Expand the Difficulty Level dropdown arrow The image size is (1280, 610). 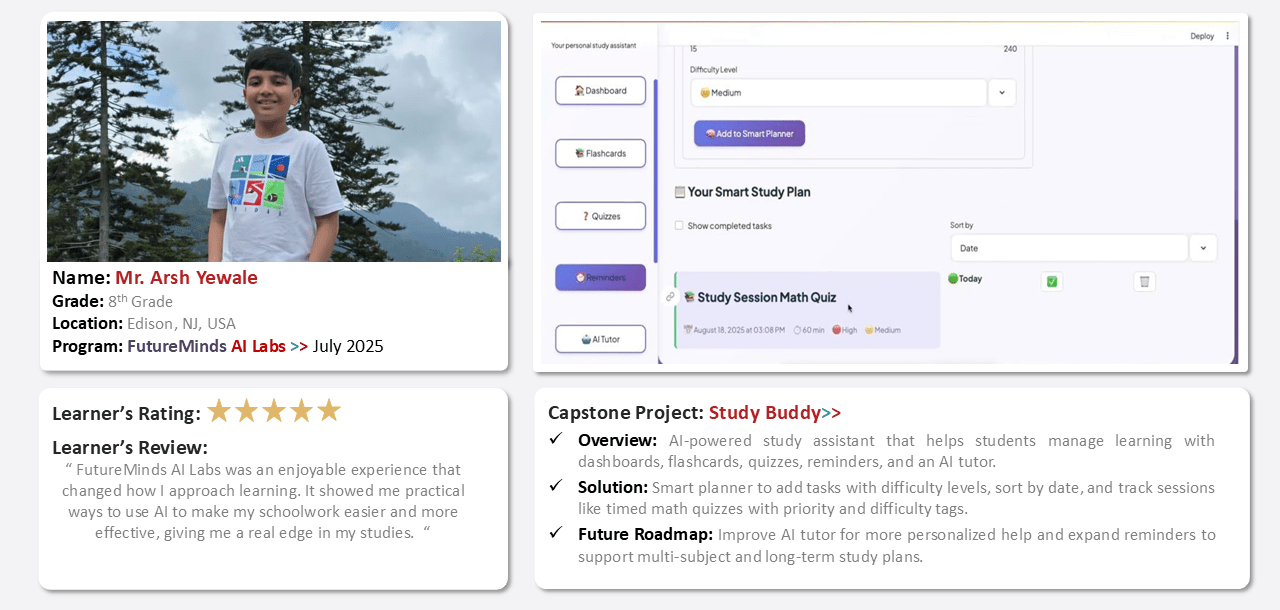coord(1002,93)
